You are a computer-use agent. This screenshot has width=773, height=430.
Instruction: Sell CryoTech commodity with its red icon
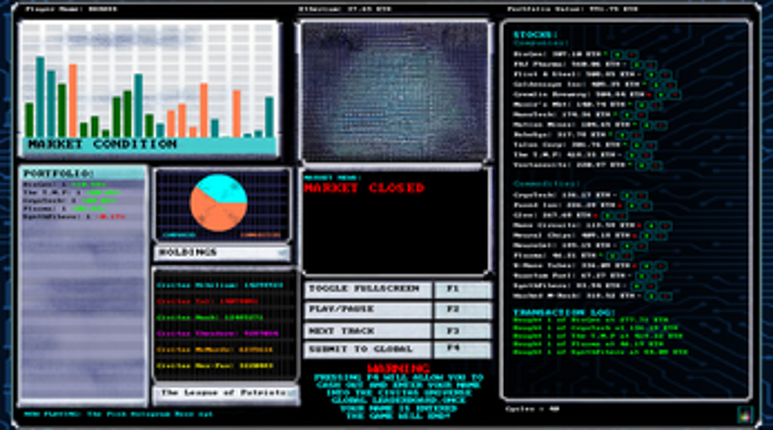click(x=641, y=195)
